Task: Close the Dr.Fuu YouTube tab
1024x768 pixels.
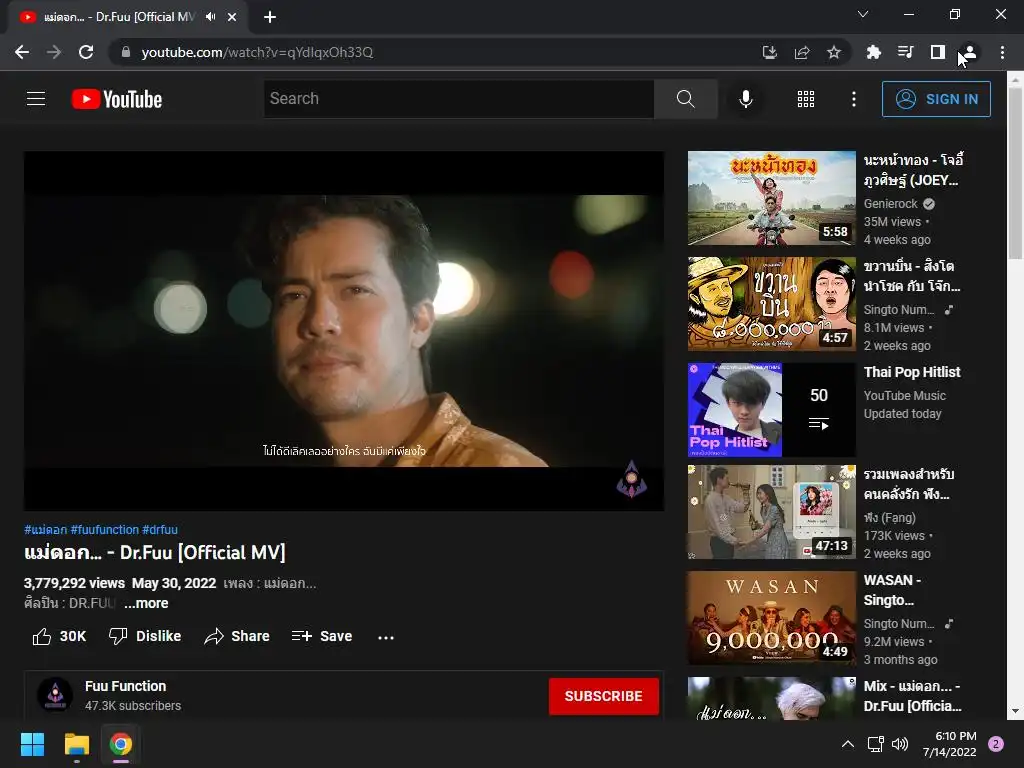Action: [x=232, y=17]
